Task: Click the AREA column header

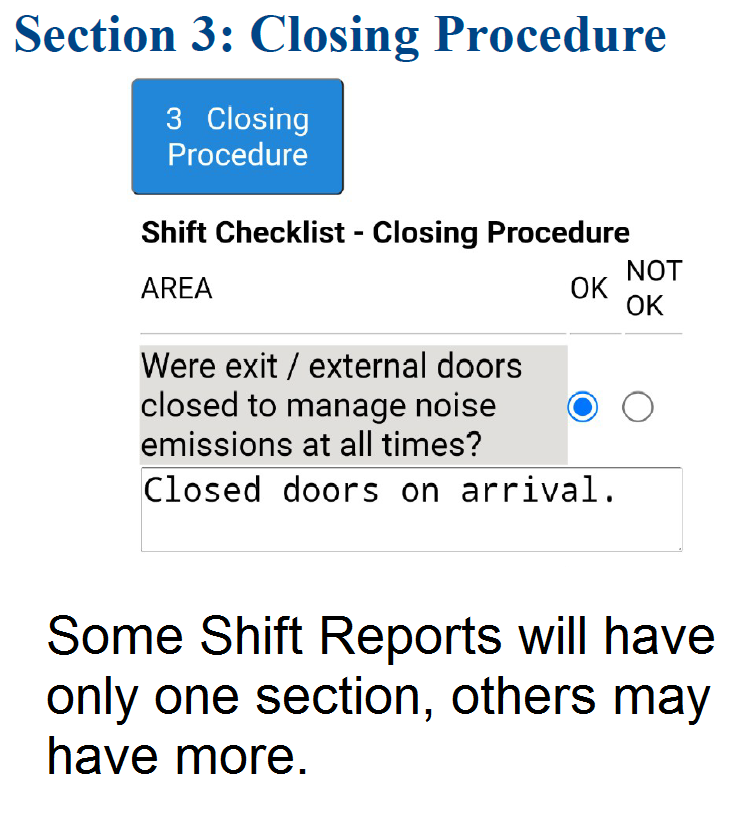Action: coord(177,289)
